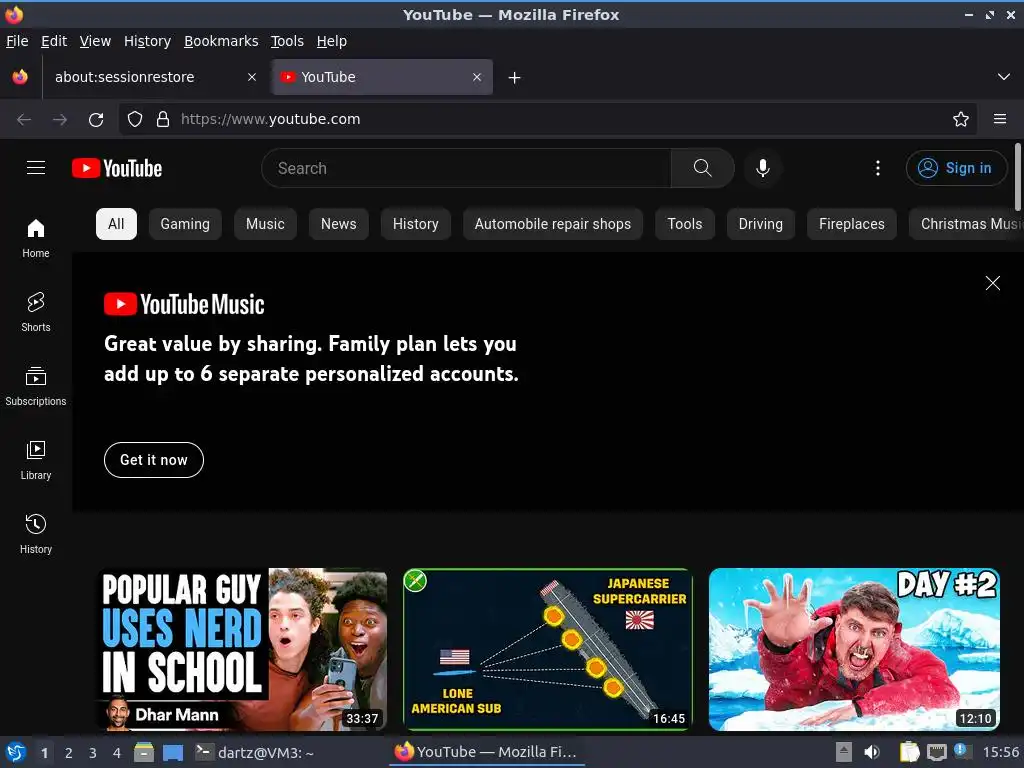Click the Sign in button
Screen dimensions: 1024x768
(x=955, y=168)
